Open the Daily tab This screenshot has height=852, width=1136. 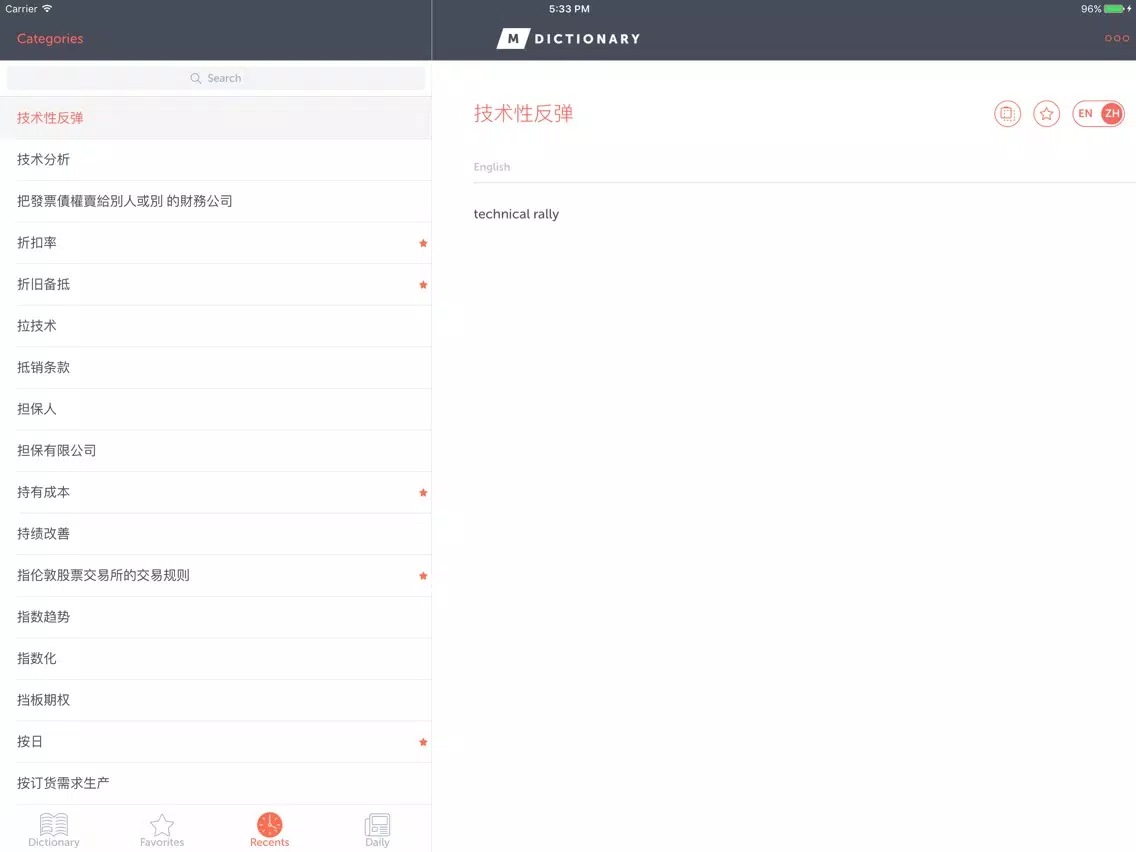click(377, 830)
